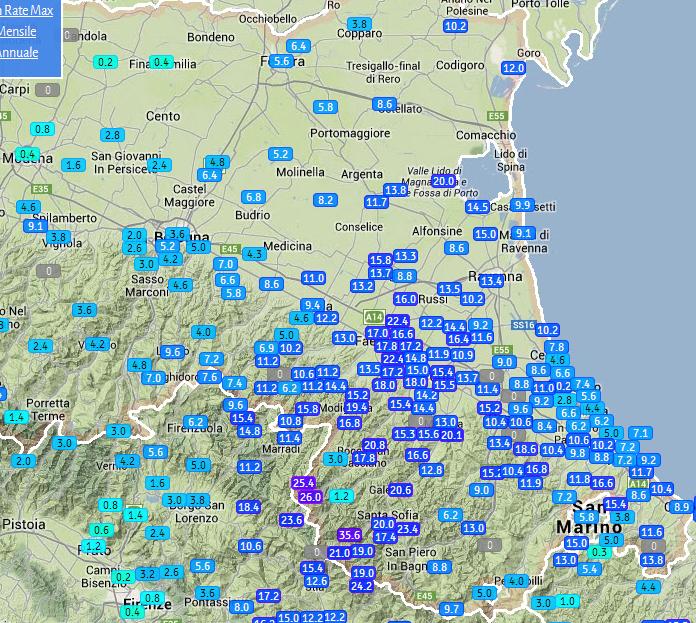The width and height of the screenshot is (696, 623).
Task: Click the 16.0 marker near Russi
Action: tap(405, 299)
